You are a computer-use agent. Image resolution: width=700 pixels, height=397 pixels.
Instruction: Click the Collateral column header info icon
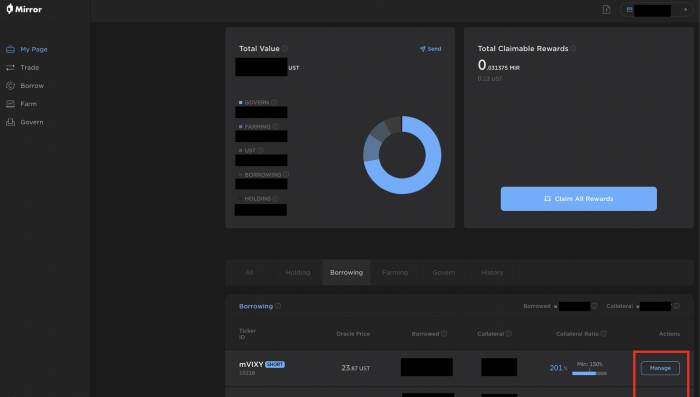pos(508,334)
